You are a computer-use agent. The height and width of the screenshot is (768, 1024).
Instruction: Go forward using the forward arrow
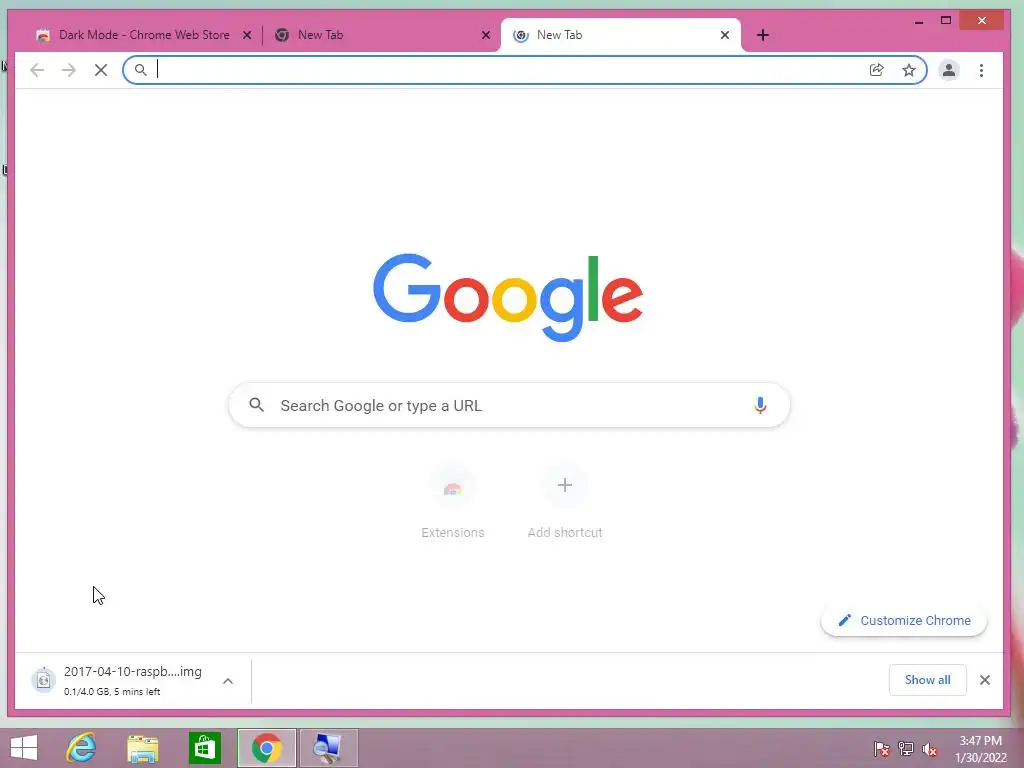(69, 70)
